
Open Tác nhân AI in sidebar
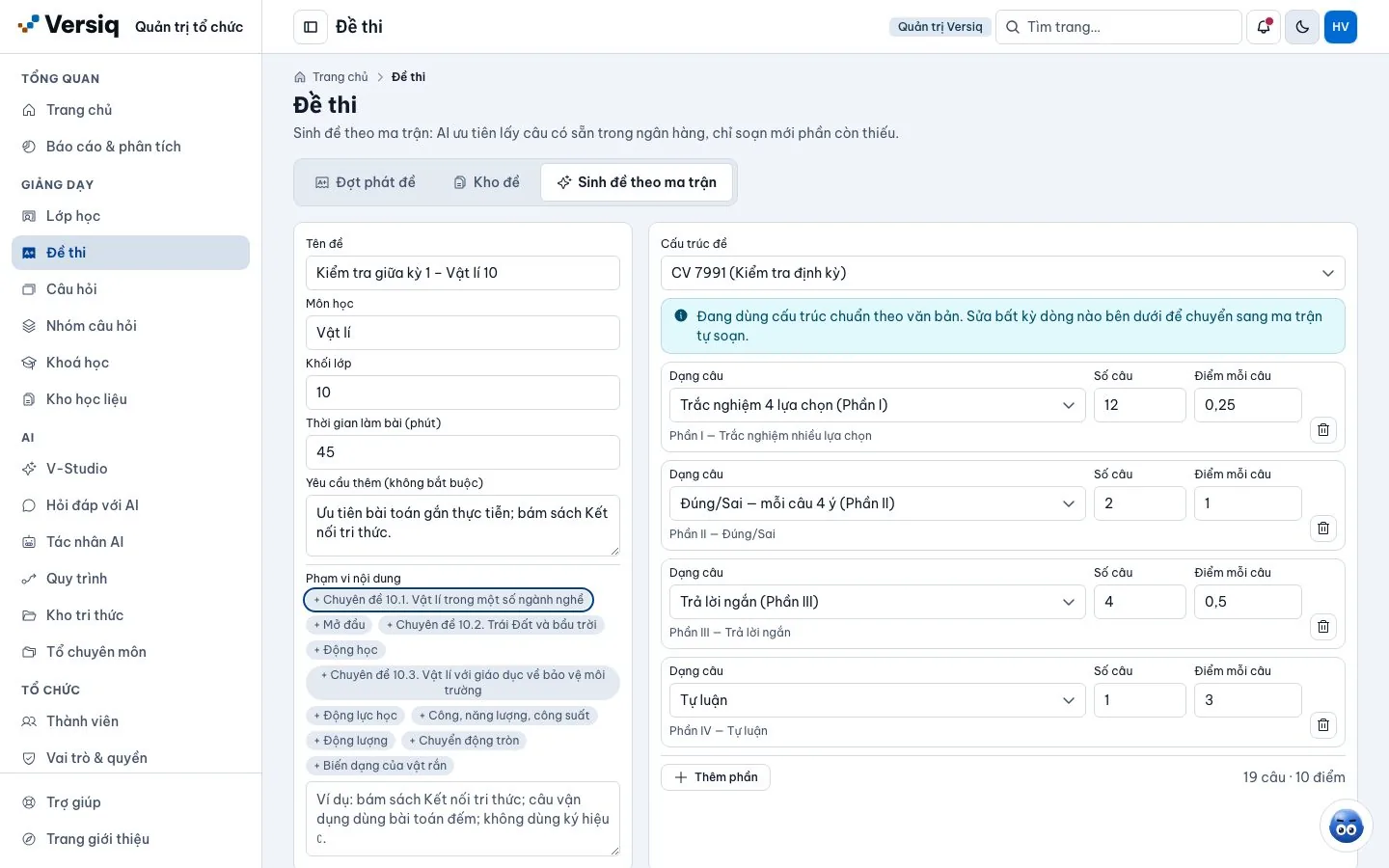(x=131, y=542)
